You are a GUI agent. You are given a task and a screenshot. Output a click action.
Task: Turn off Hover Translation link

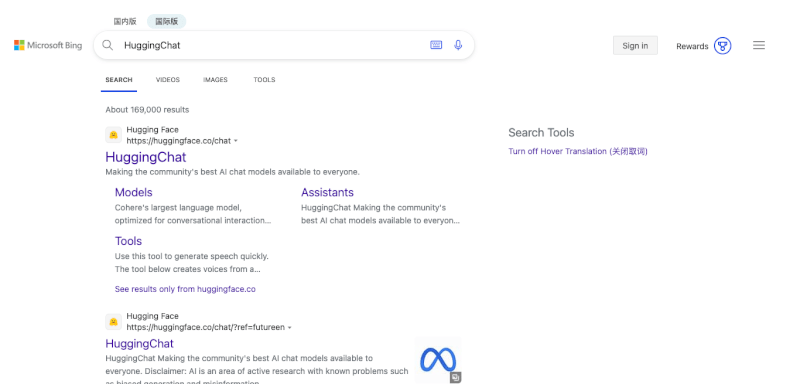(578, 151)
